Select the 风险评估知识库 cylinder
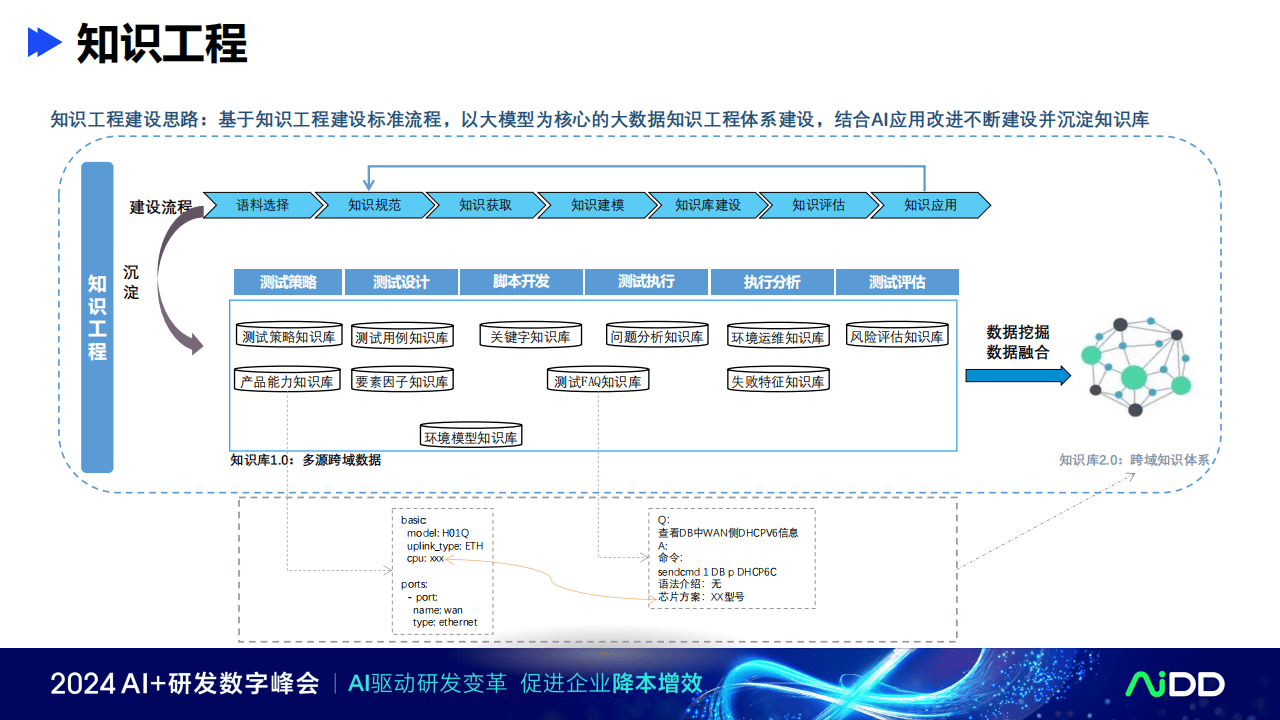Screen dimensions: 1280x720 [x=897, y=336]
